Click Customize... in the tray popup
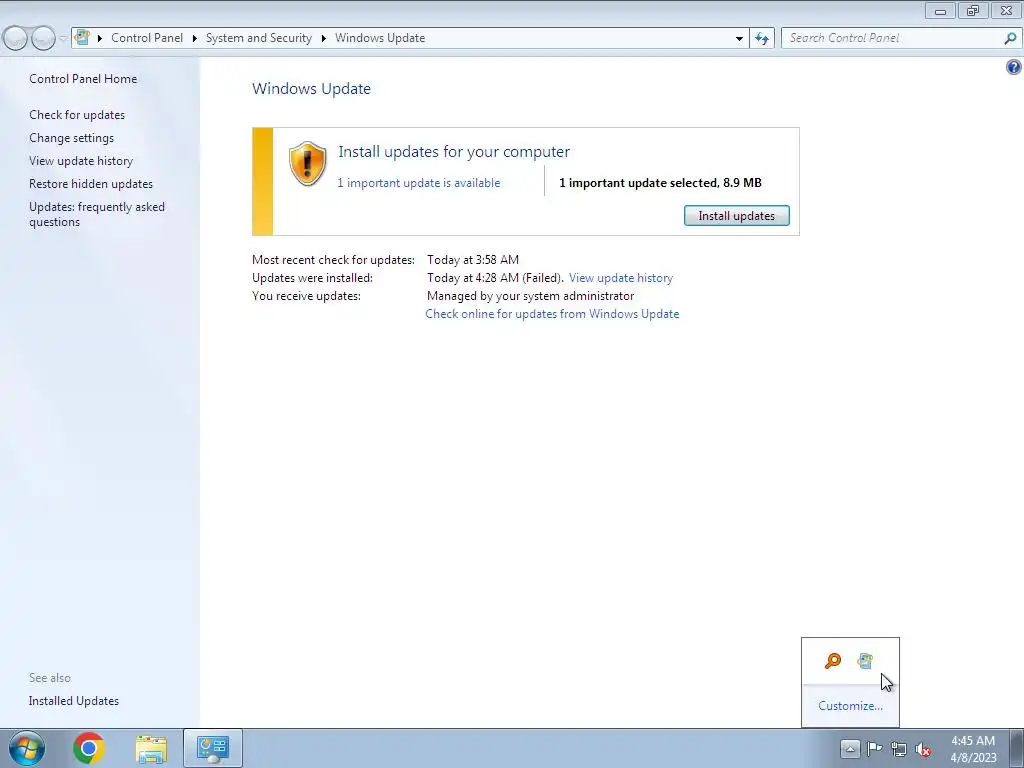 tap(850, 705)
